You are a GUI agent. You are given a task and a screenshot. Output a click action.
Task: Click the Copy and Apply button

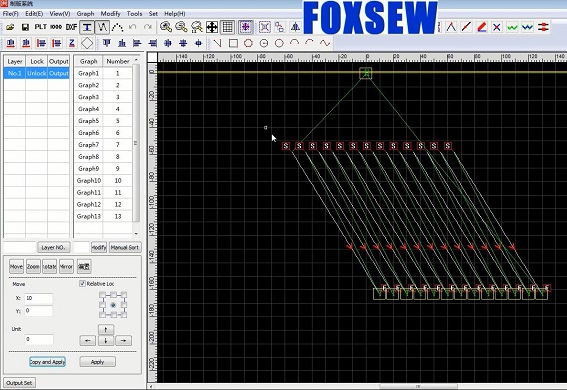tap(47, 362)
